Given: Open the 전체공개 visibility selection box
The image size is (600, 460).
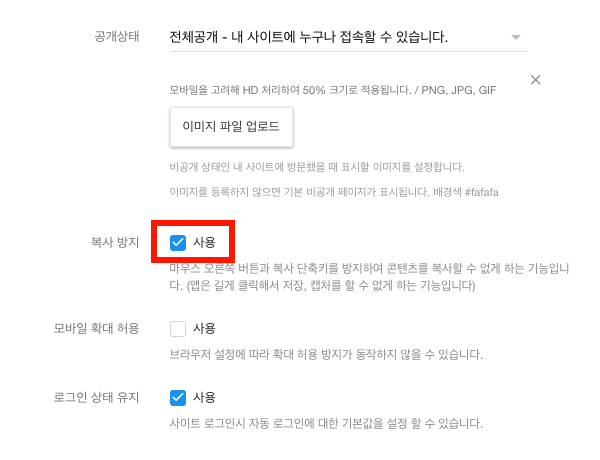Looking at the screenshot, I should [349, 37].
